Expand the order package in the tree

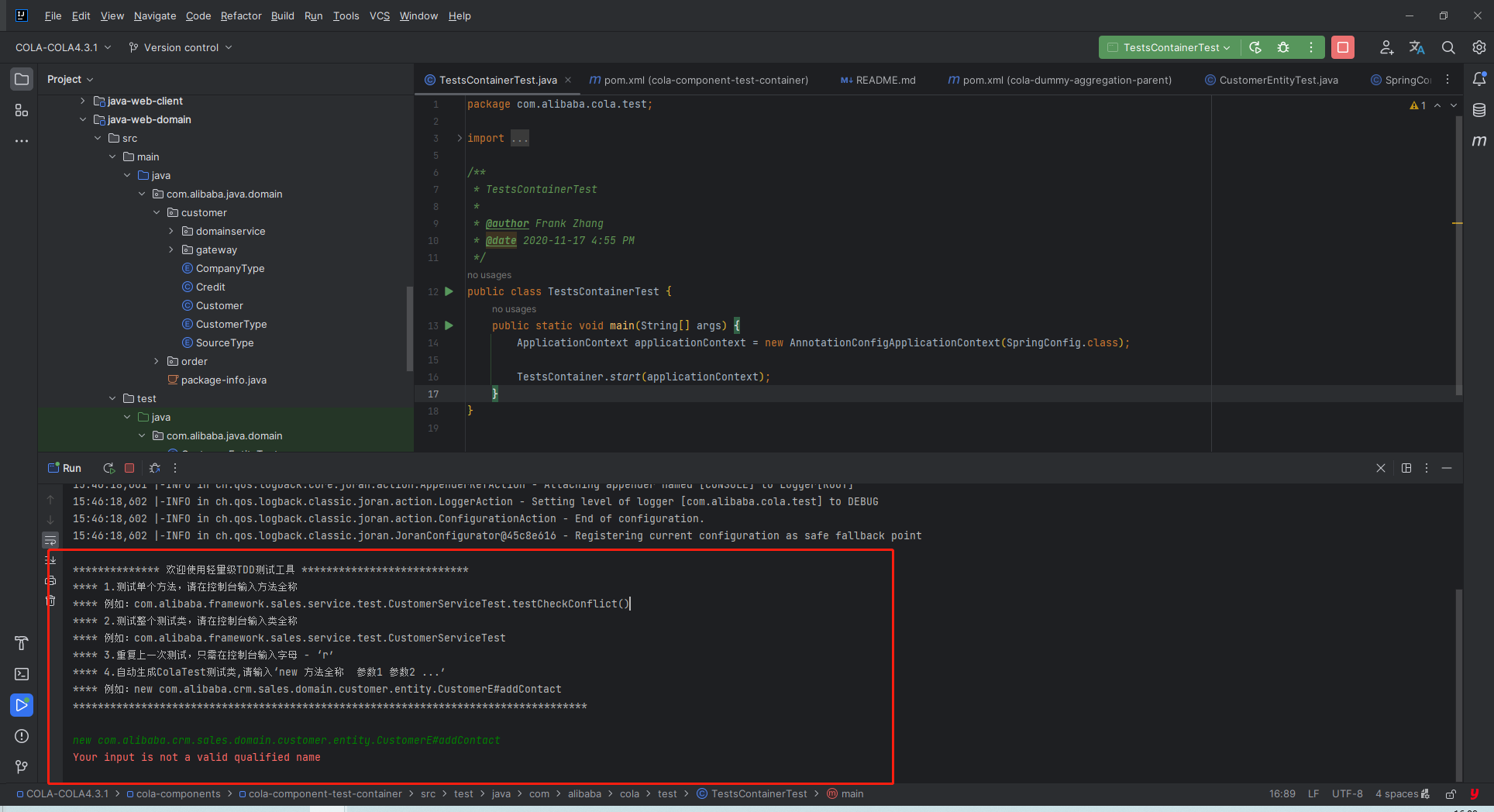point(156,361)
